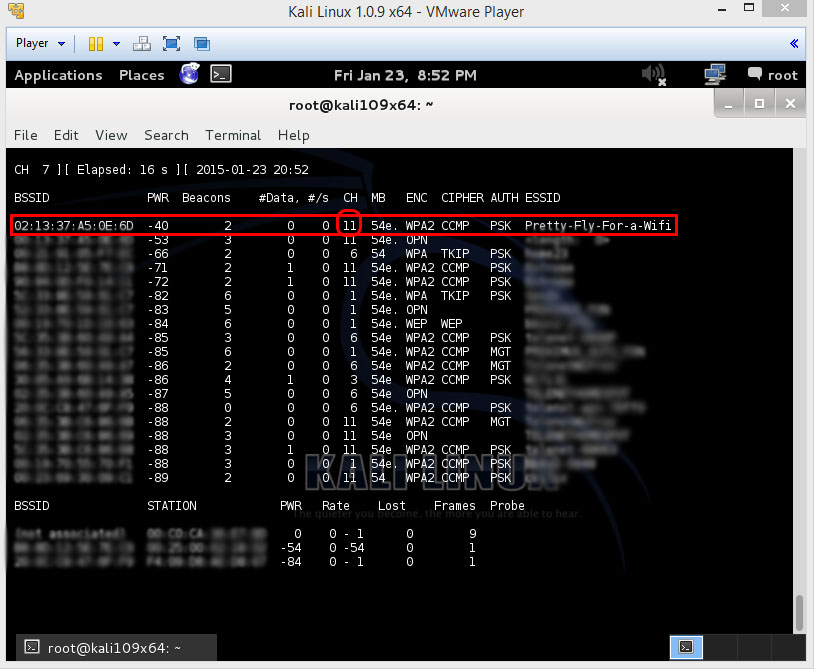Maximize the root@kali109x64 terminal window
814x669 pixels.
coord(759,104)
